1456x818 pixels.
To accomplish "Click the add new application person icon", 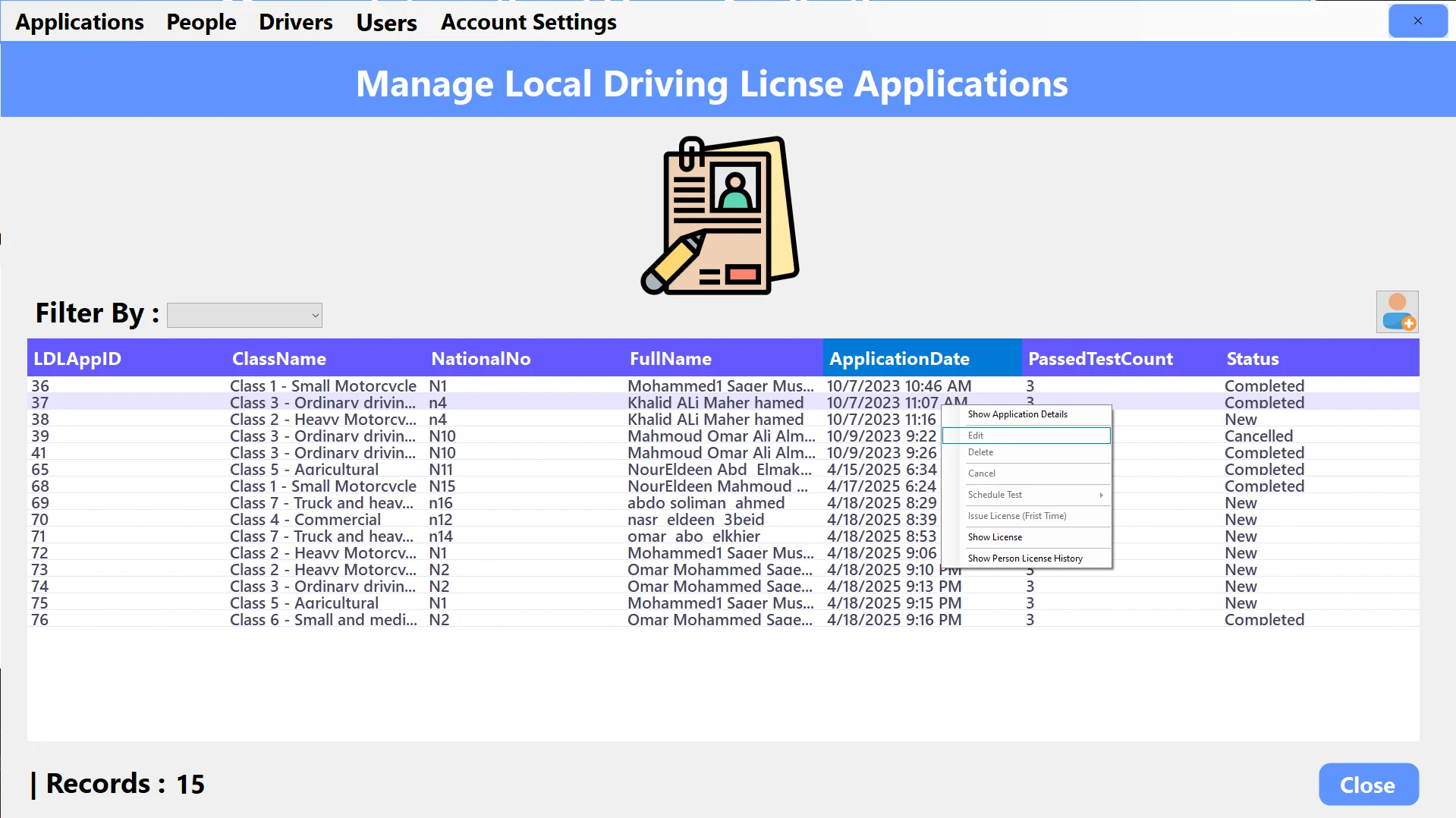I will [x=1397, y=312].
